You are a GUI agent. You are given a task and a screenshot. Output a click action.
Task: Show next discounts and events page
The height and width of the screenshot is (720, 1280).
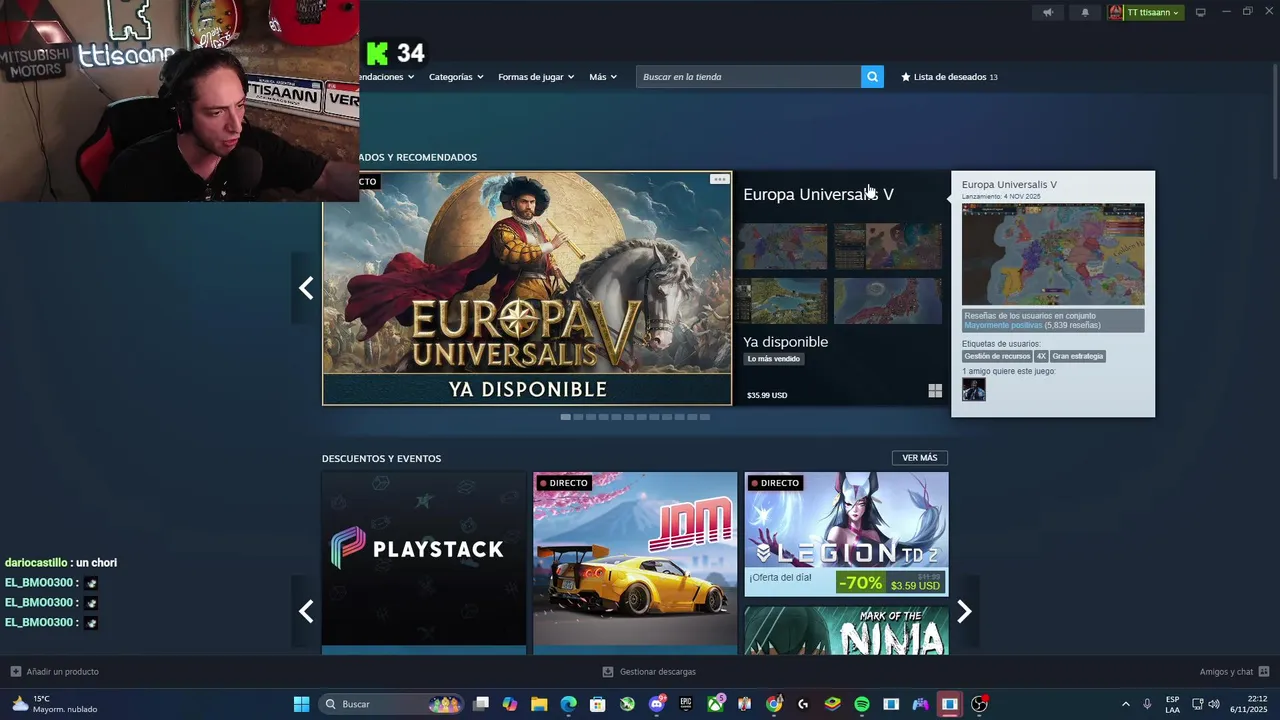click(x=964, y=611)
